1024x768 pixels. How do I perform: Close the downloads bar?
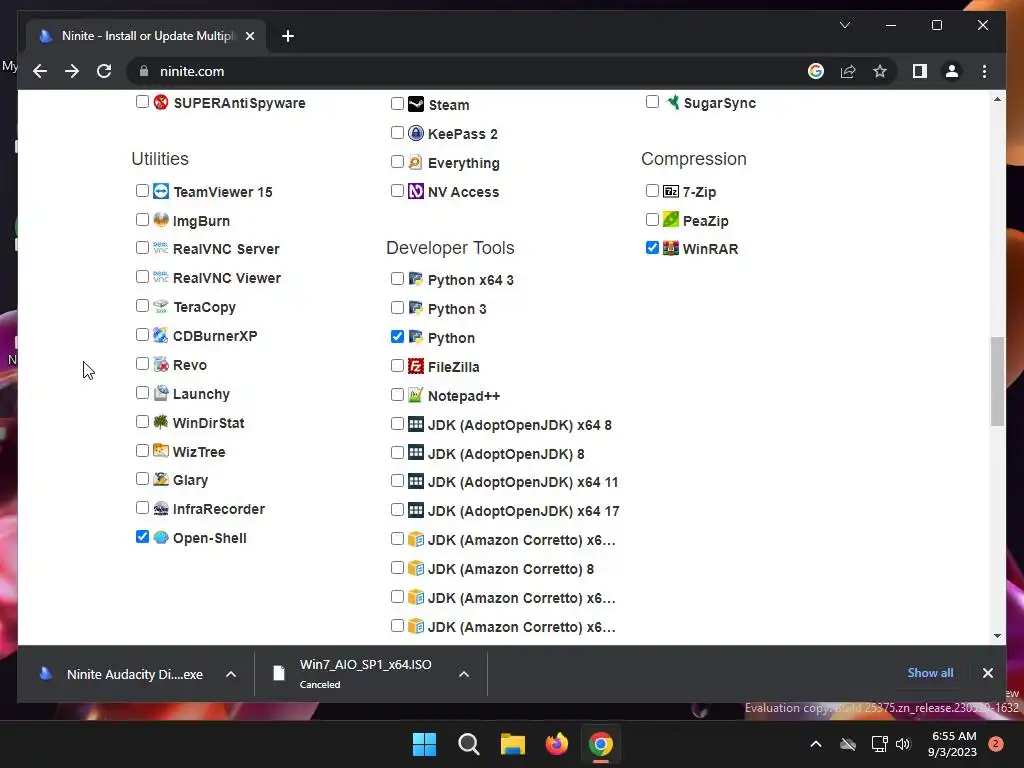tap(987, 673)
